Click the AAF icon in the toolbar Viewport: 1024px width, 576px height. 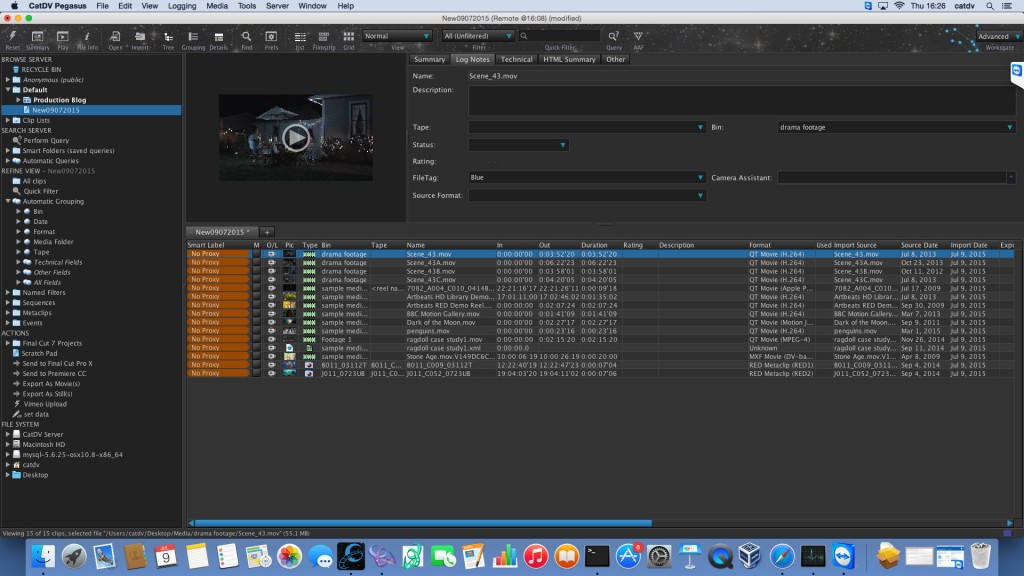click(x=638, y=37)
